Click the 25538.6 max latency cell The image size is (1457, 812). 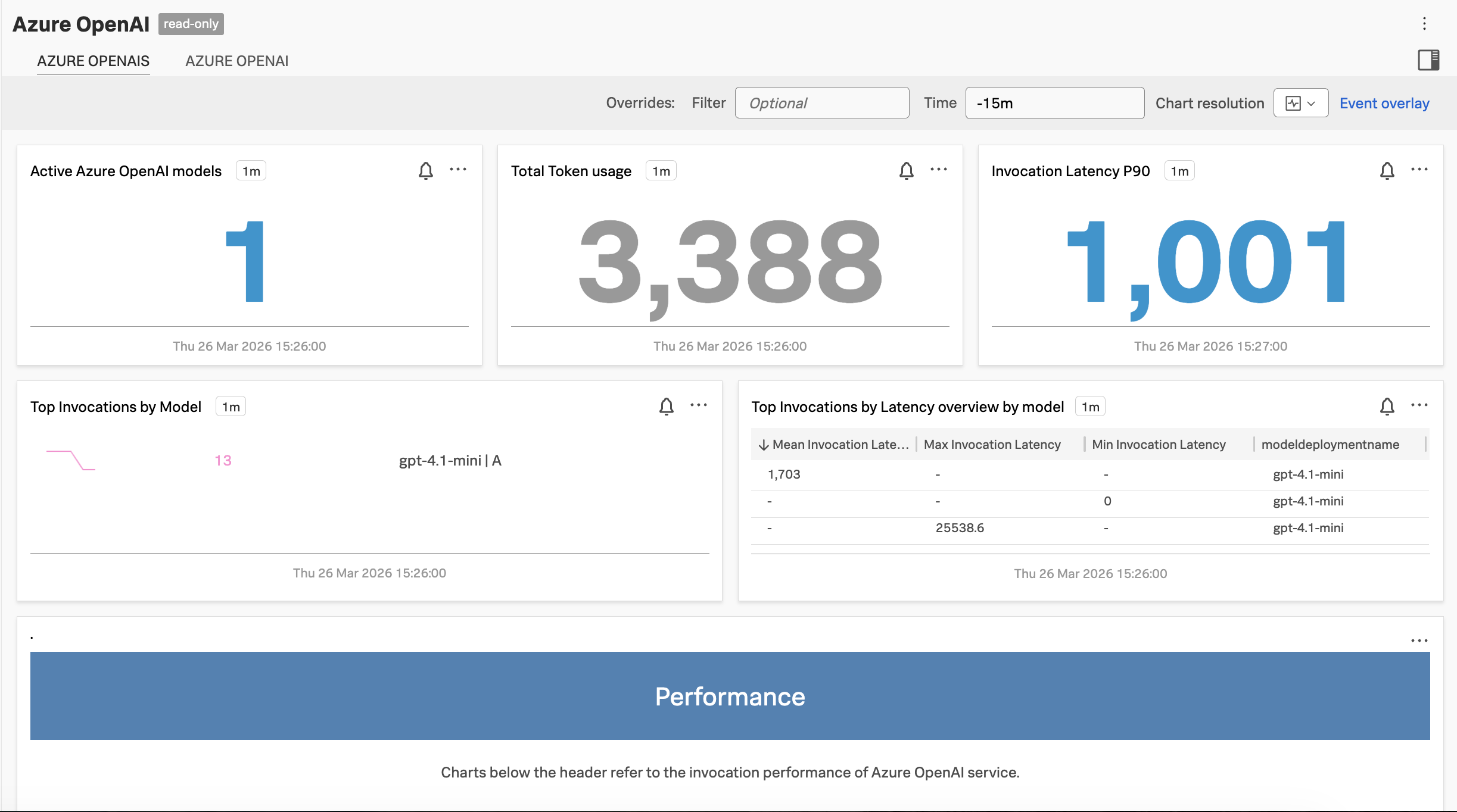(x=960, y=528)
